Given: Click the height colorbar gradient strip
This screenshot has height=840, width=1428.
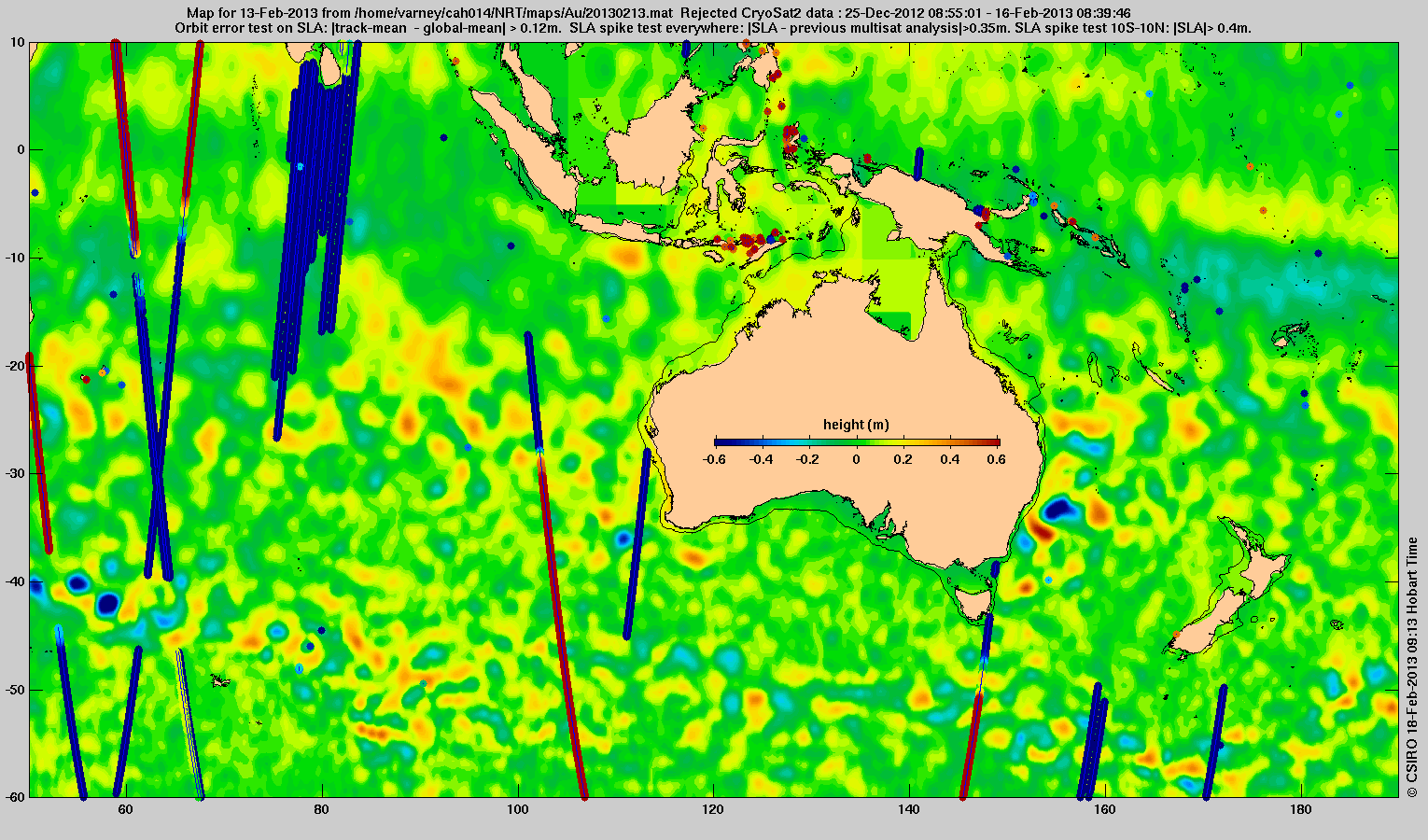Looking at the screenshot, I should [x=857, y=442].
